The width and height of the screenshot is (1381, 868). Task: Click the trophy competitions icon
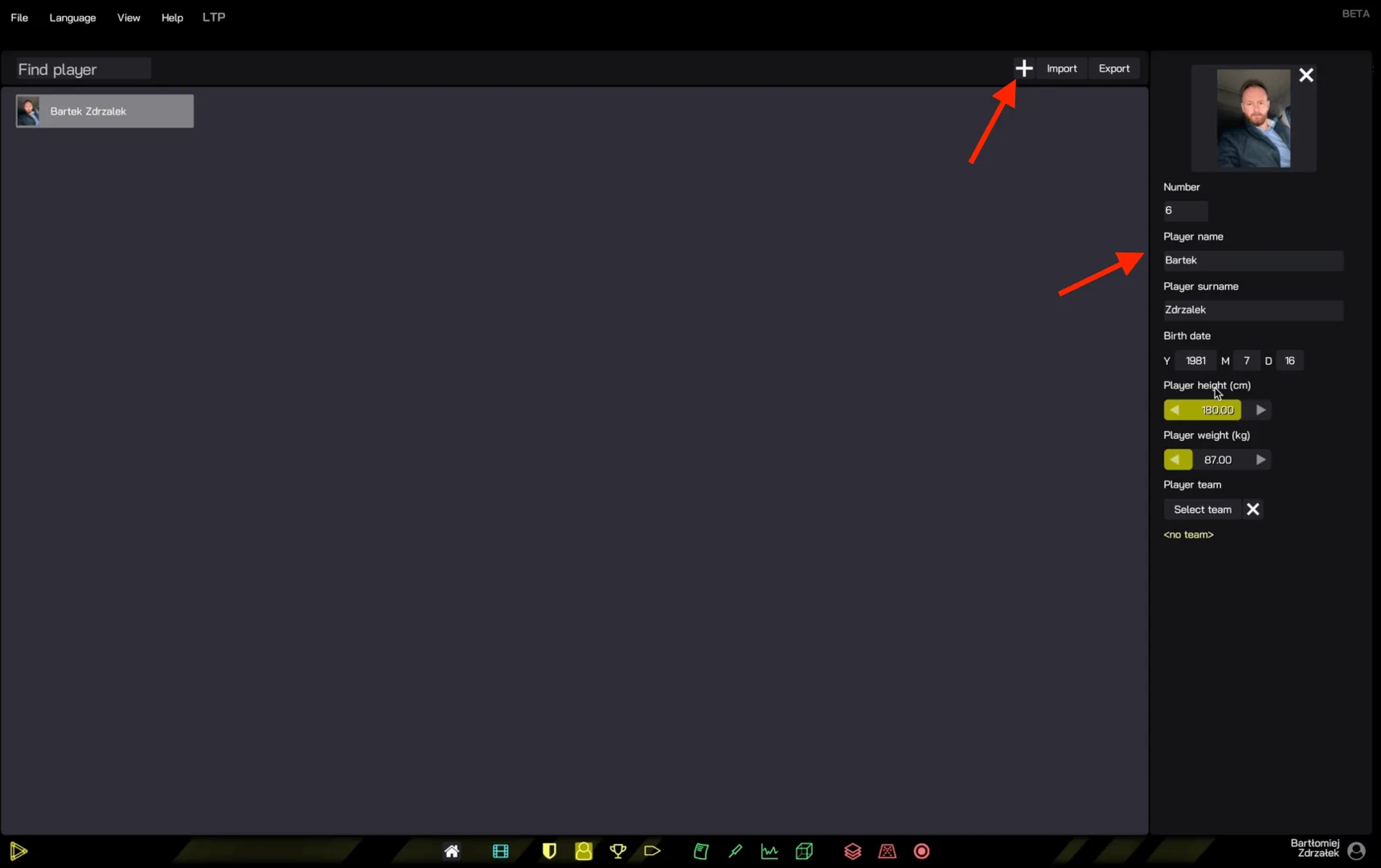coord(617,851)
